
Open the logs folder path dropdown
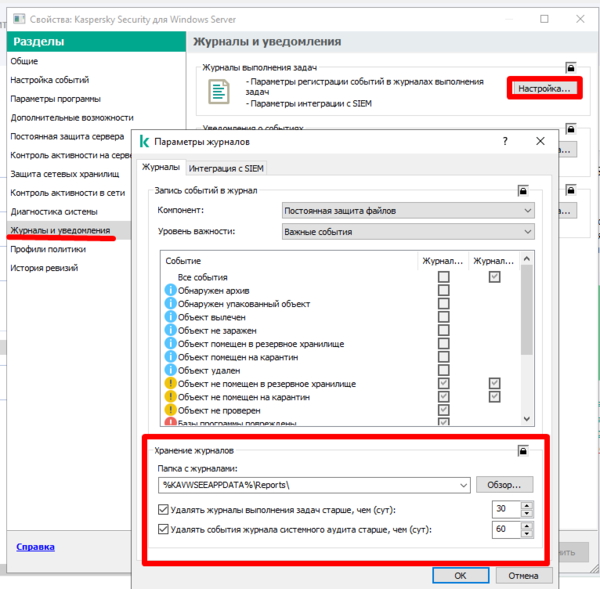(x=463, y=485)
